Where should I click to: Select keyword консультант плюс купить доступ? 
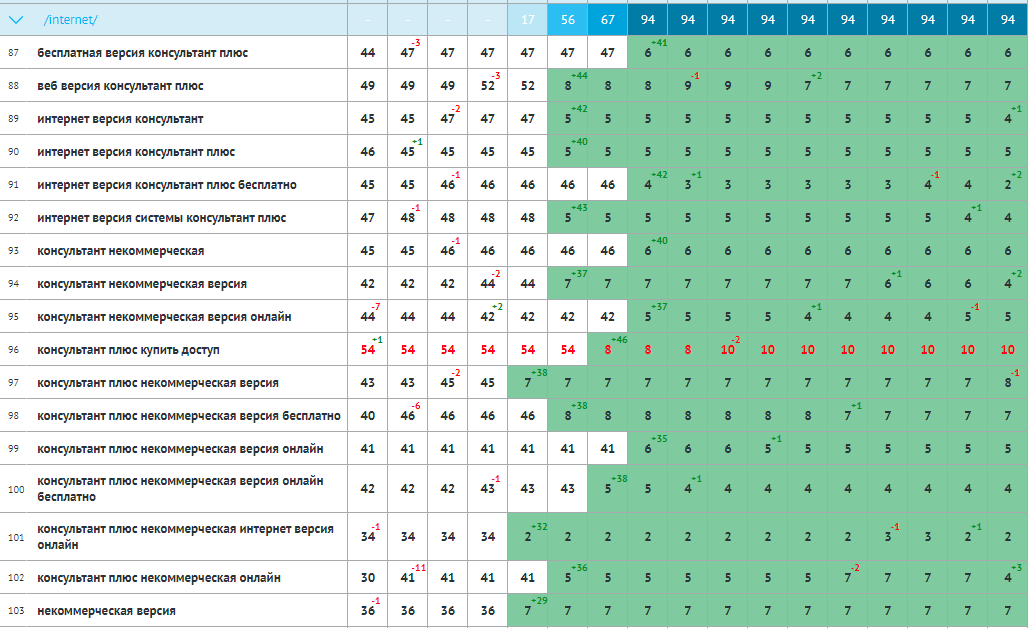click(x=128, y=350)
